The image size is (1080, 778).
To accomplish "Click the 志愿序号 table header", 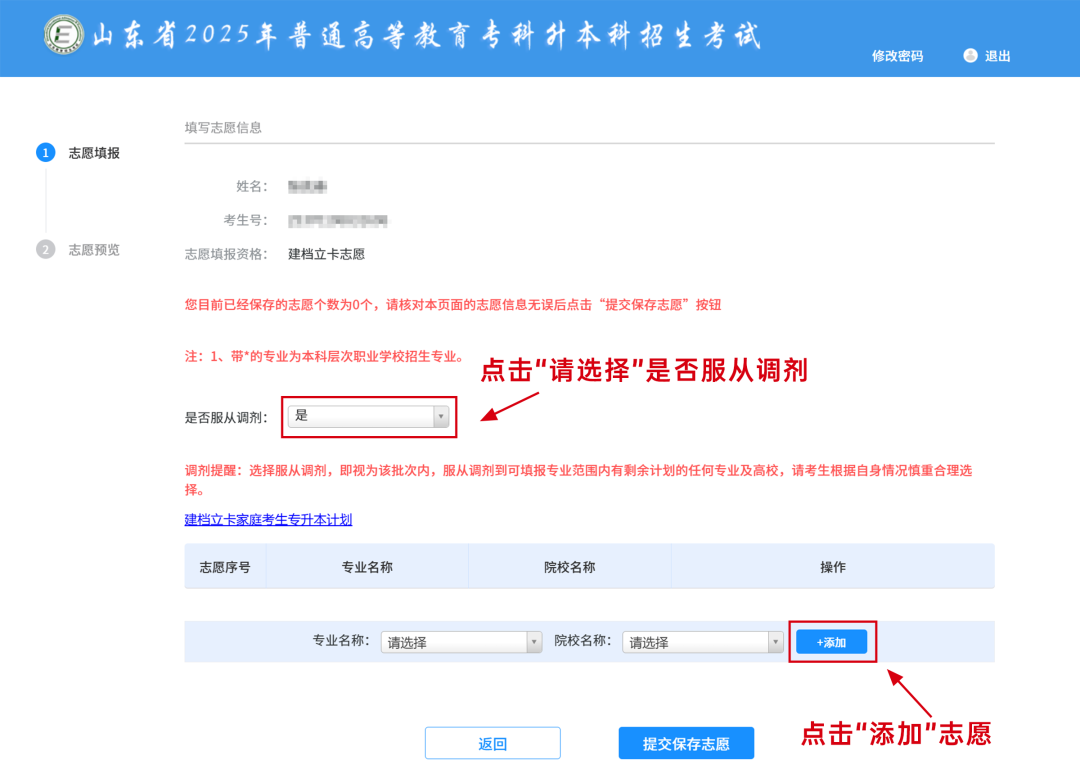I will point(225,566).
